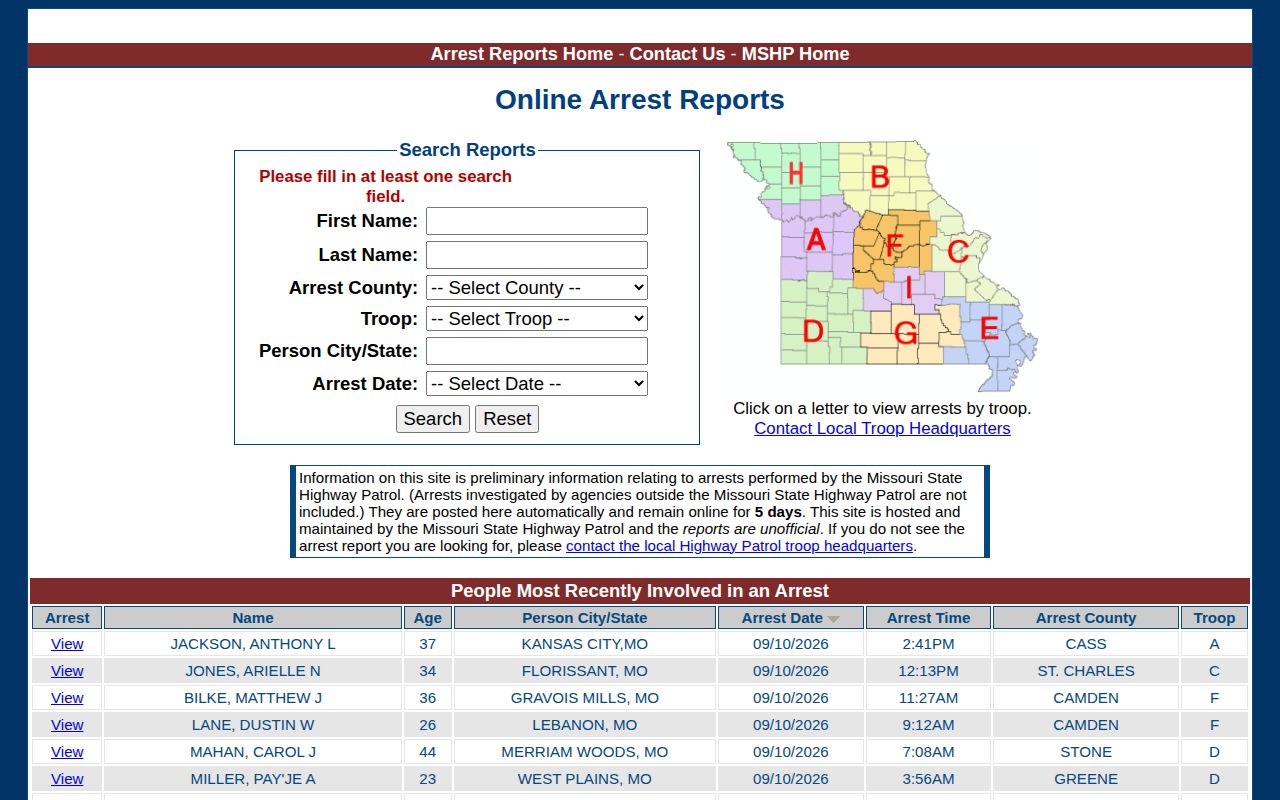Screen dimensions: 1280x800
Task: Open the Arrest Date dropdown
Action: tap(537, 384)
